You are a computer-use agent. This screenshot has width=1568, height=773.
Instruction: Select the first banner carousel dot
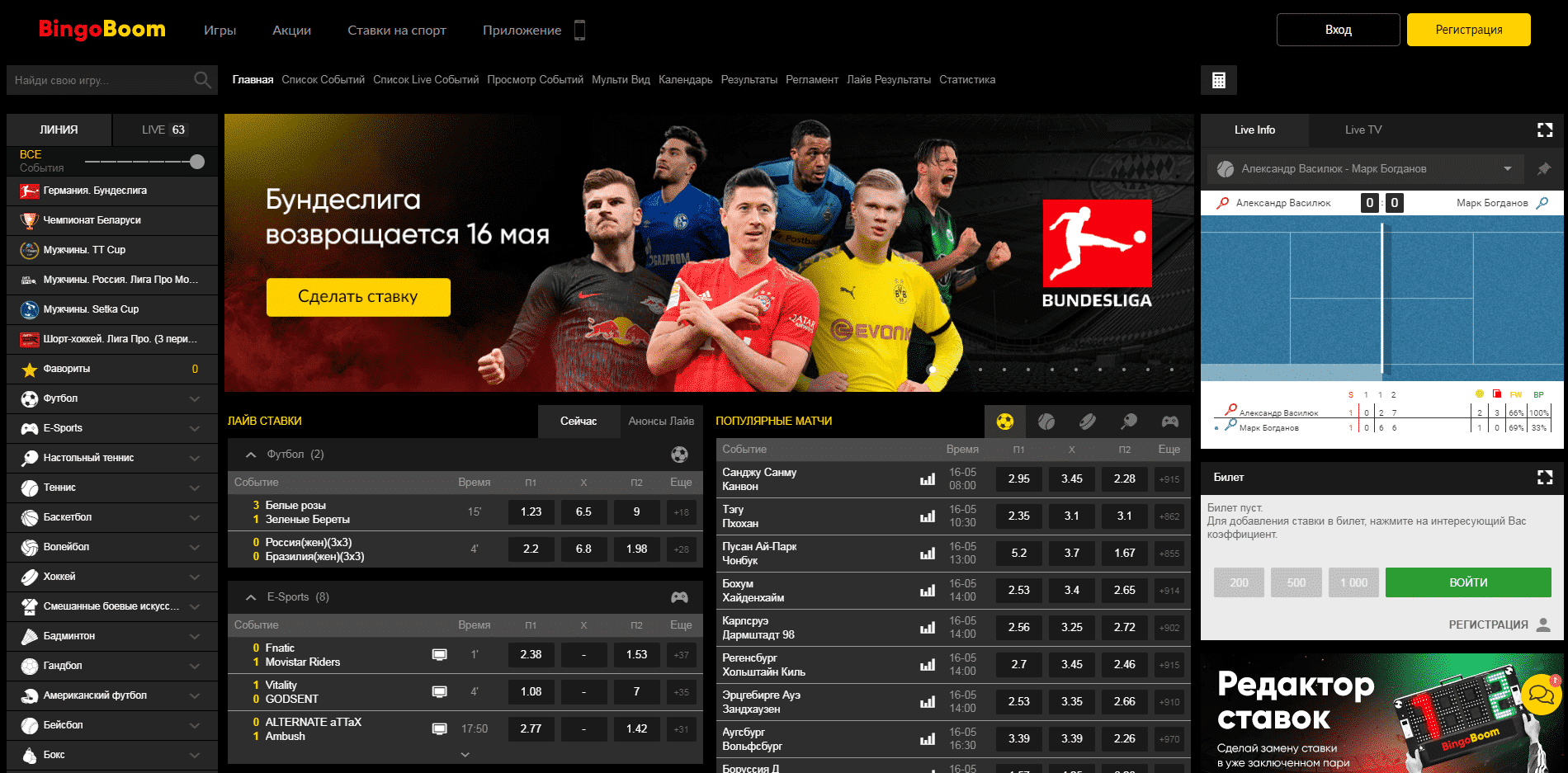932,370
